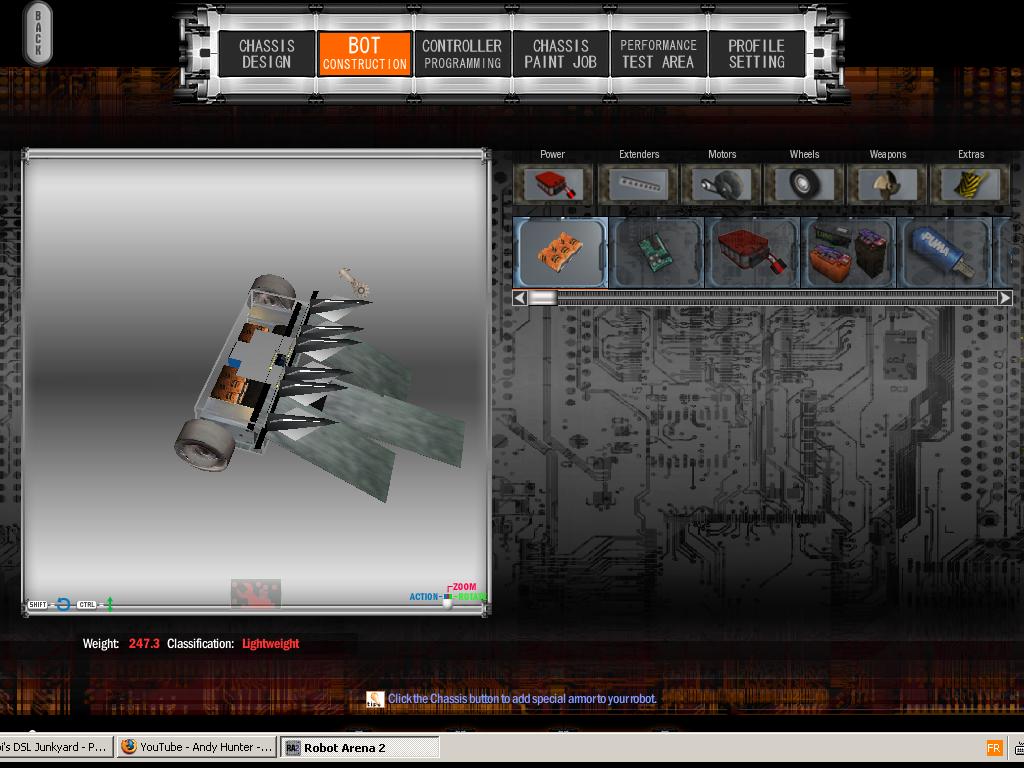
Task: Click the Power category label
Action: tap(552, 154)
